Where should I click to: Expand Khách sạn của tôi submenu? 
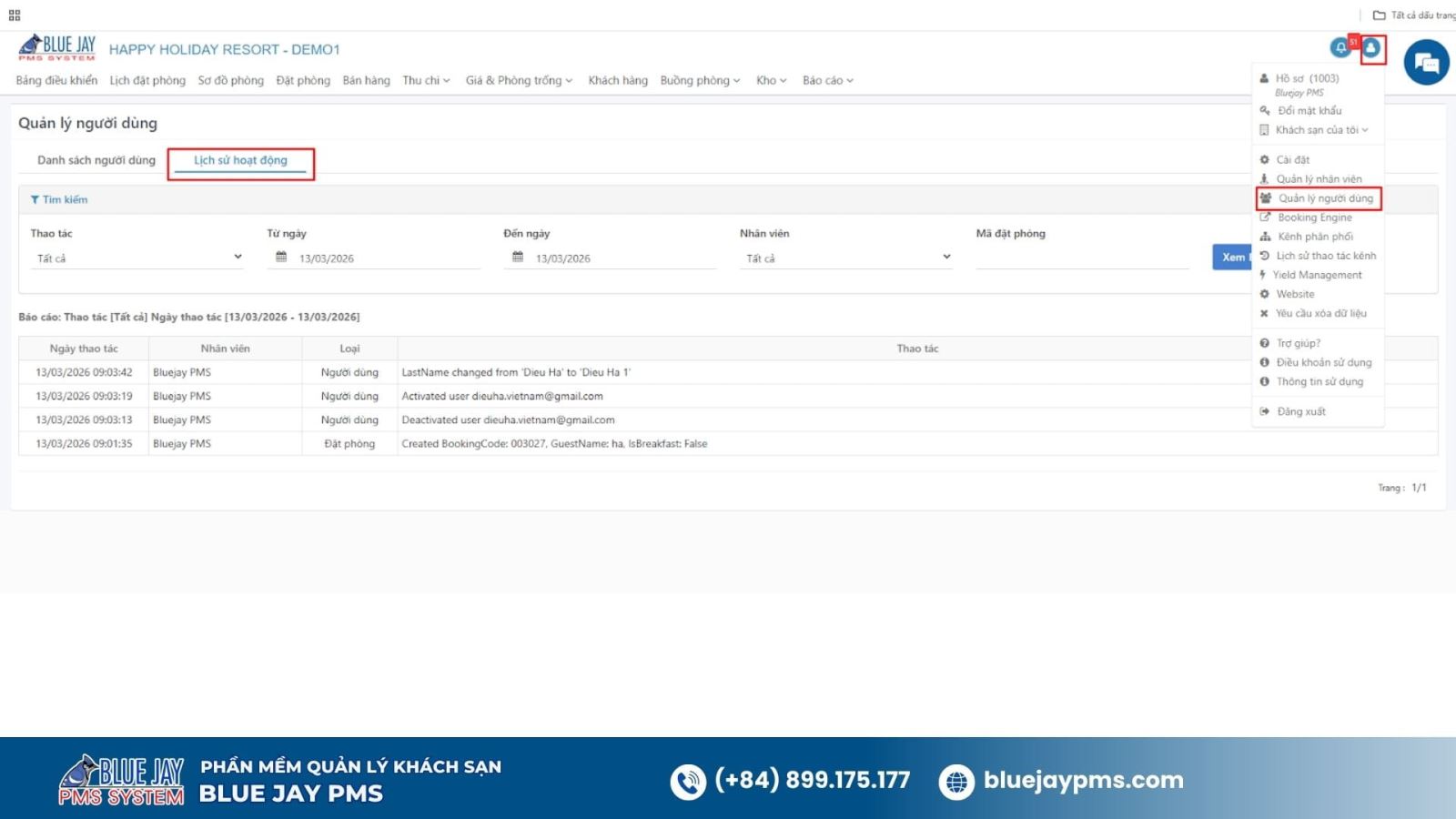(1321, 130)
